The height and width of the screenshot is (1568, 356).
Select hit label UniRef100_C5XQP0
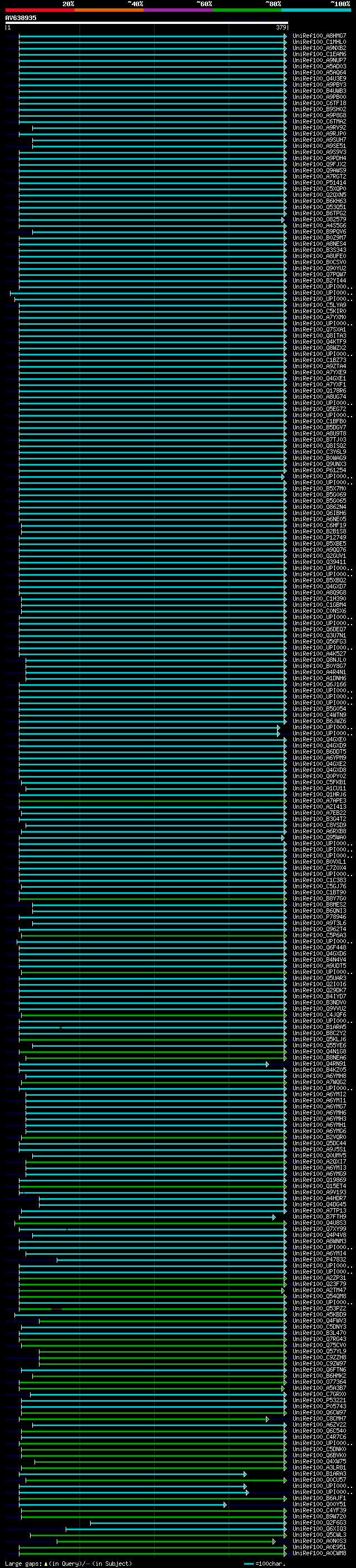point(319,189)
